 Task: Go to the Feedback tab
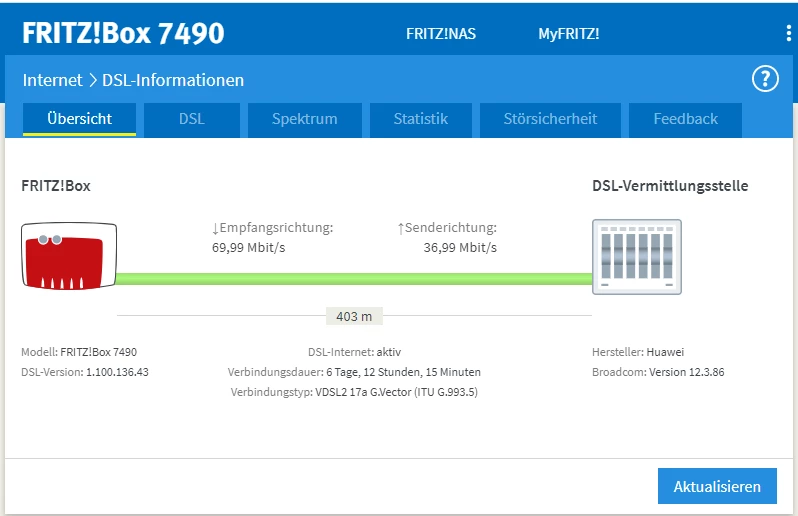(685, 120)
